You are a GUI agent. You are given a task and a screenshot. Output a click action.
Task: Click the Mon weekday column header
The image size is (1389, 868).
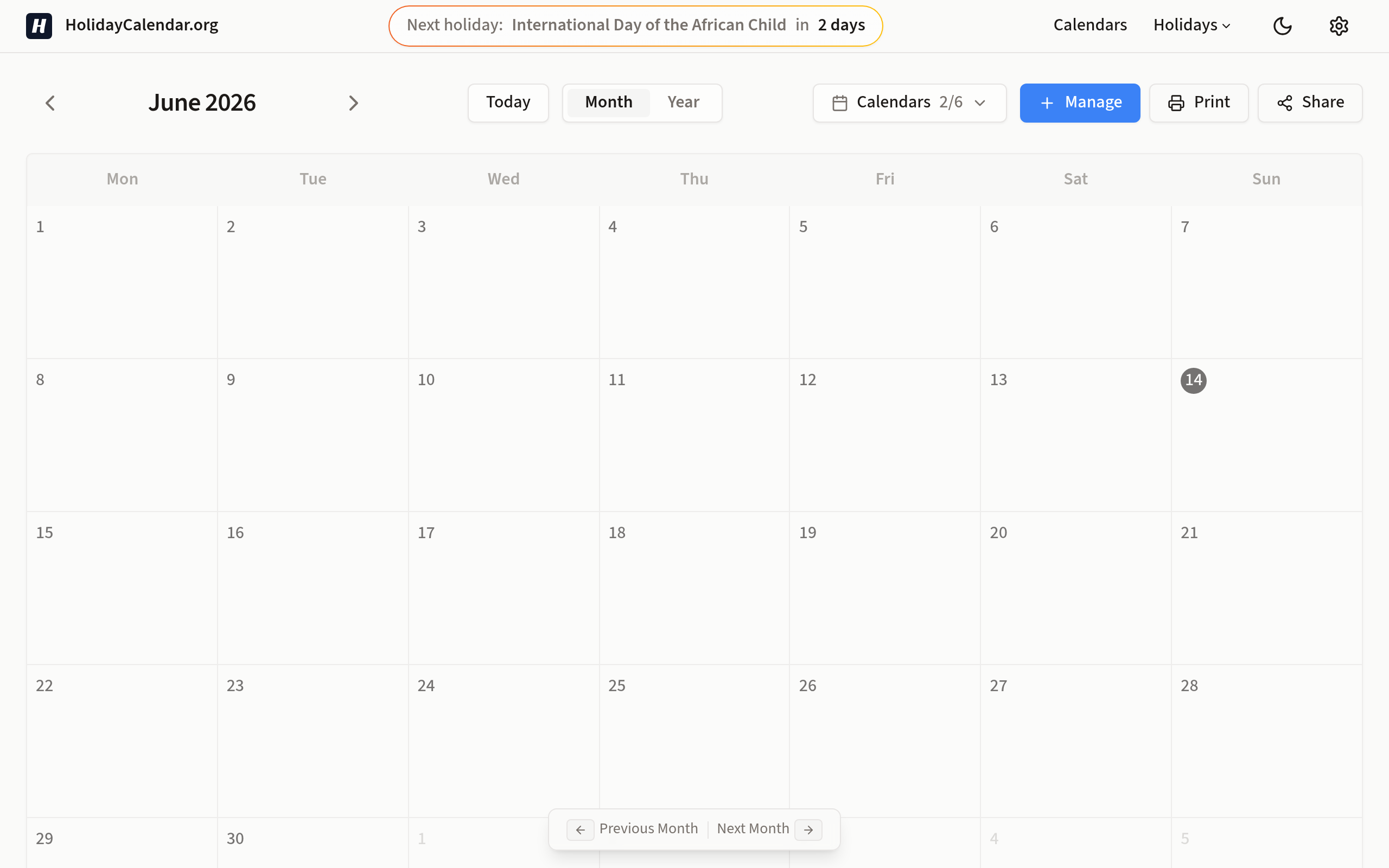pos(122,179)
